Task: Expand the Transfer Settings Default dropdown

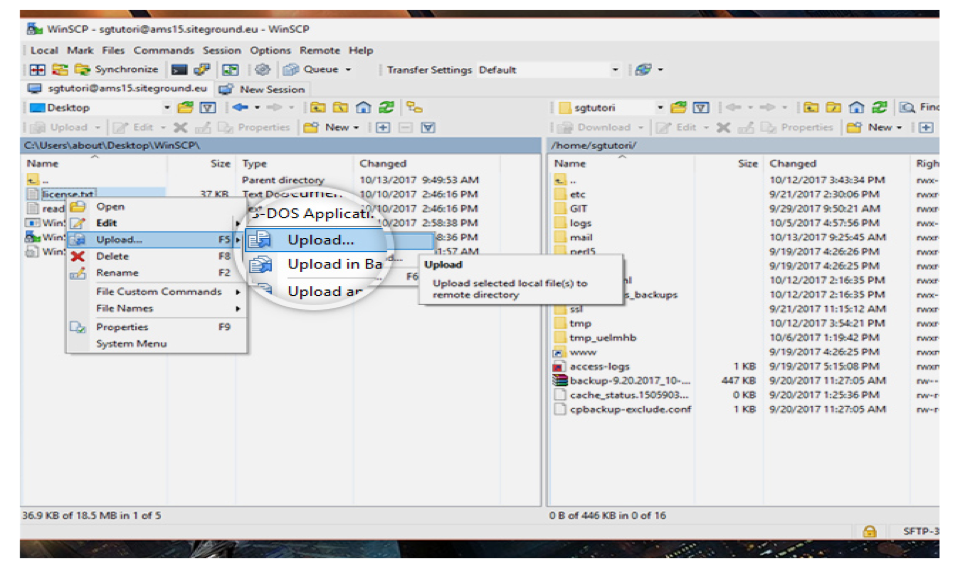Action: [615, 70]
